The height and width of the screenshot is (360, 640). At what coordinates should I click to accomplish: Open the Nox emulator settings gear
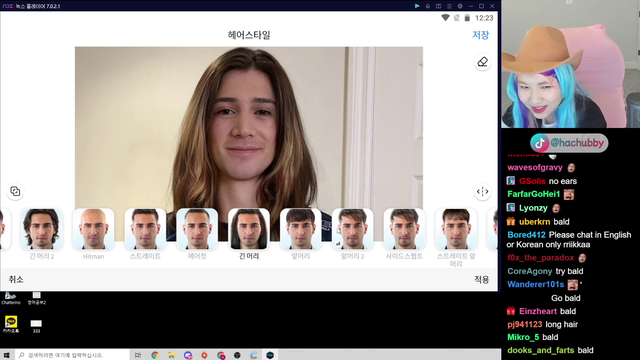460,6
